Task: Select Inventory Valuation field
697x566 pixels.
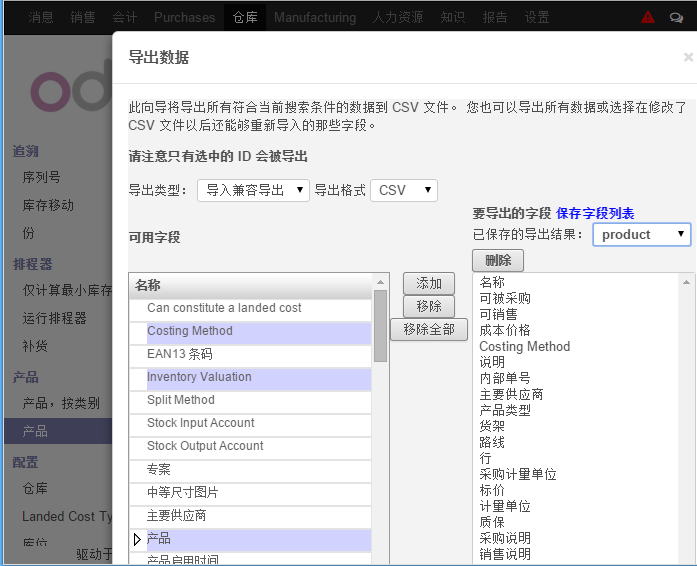Action: point(199,377)
